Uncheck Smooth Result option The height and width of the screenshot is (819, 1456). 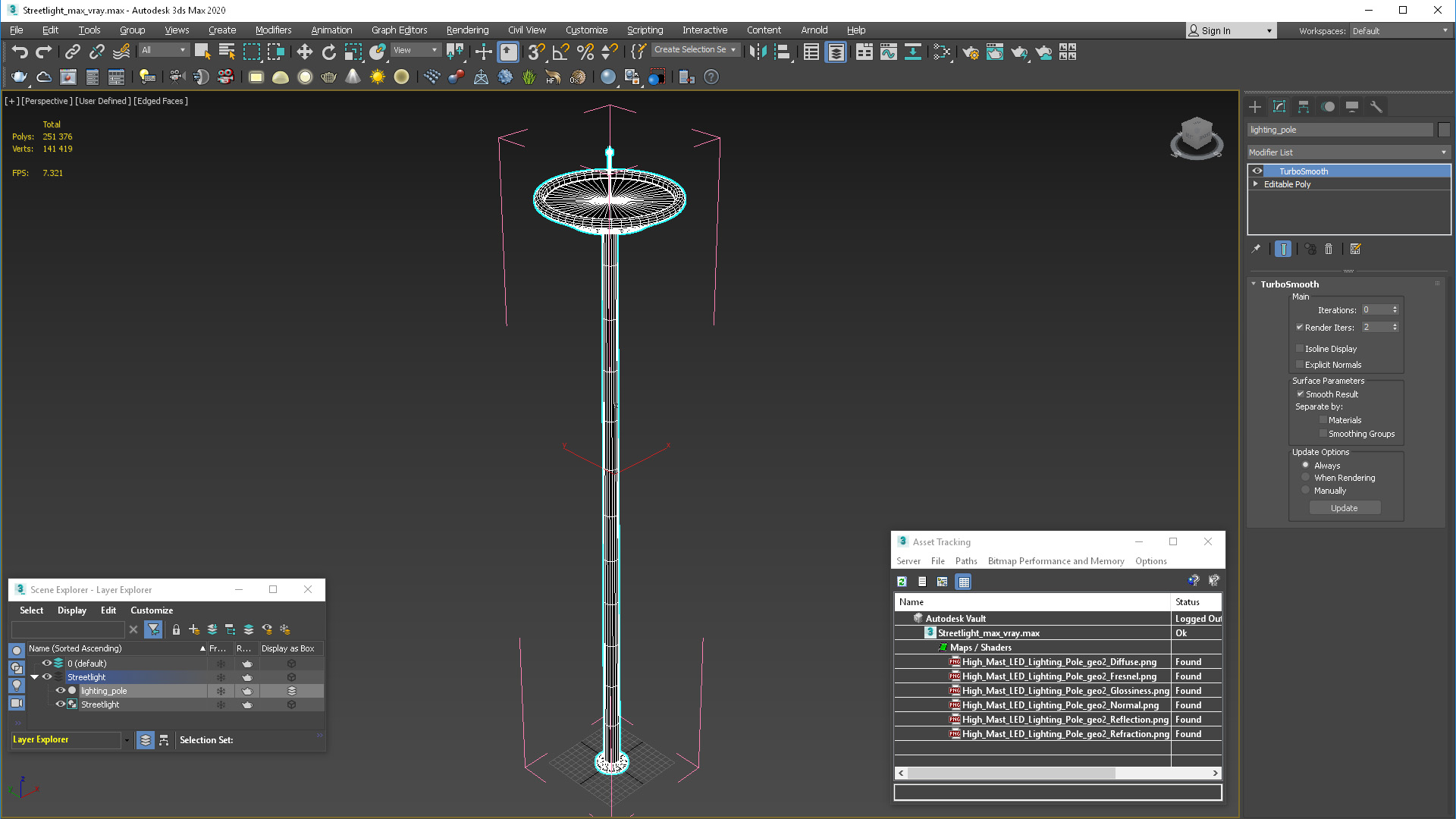(x=1300, y=394)
